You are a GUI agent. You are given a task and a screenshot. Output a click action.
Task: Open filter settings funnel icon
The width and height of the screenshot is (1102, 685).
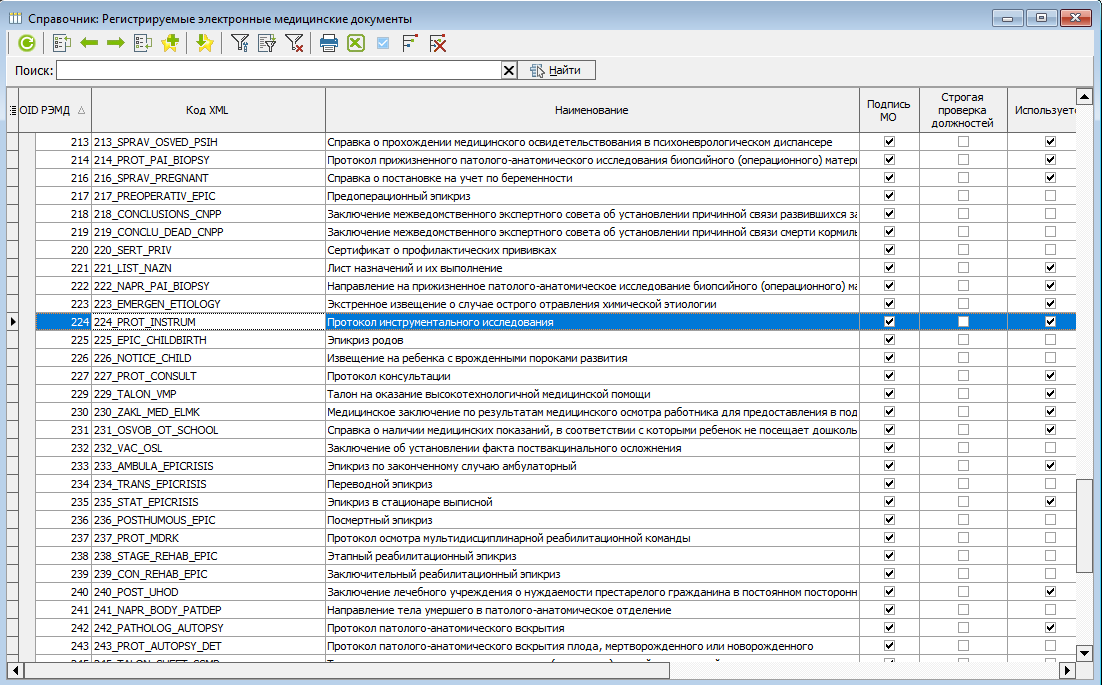click(x=240, y=44)
